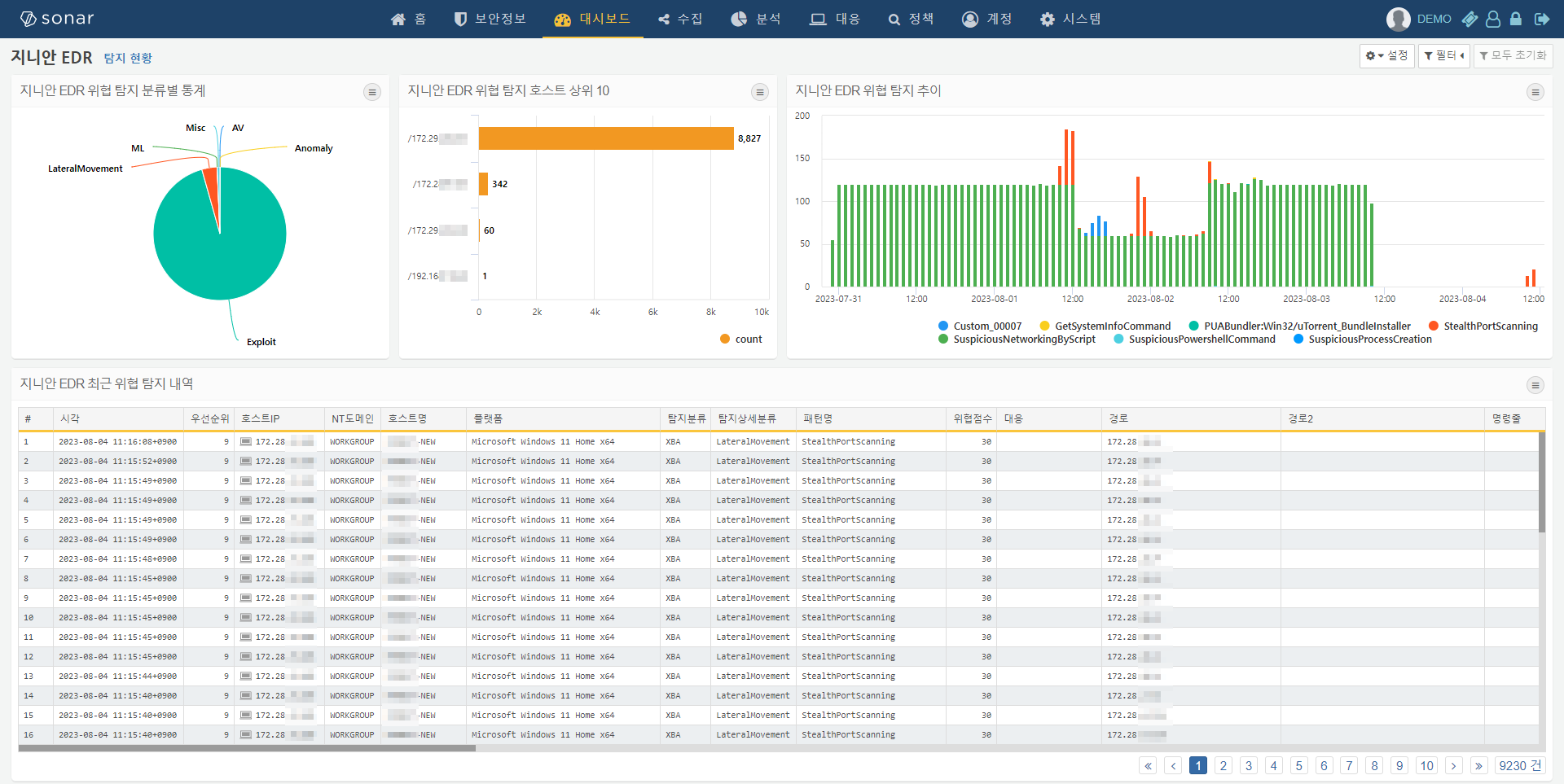This screenshot has height=784, width=1564.
Task: Go to page 5 of results
Action: pyautogui.click(x=1299, y=765)
